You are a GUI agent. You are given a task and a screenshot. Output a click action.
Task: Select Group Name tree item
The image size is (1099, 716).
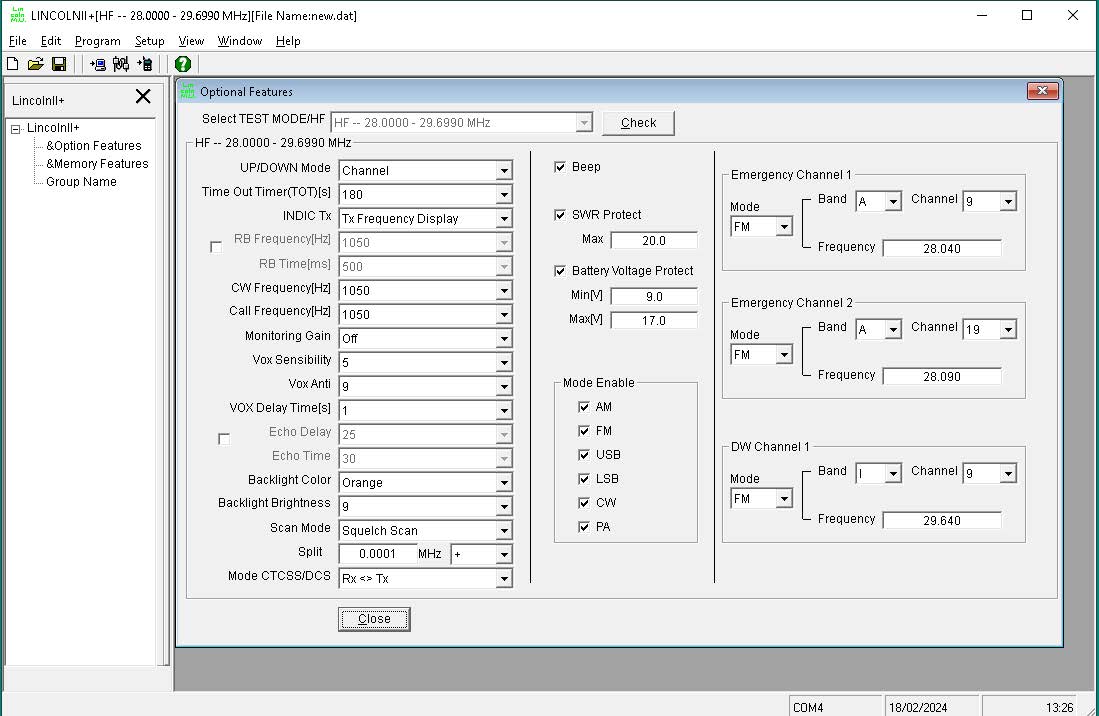pos(81,182)
